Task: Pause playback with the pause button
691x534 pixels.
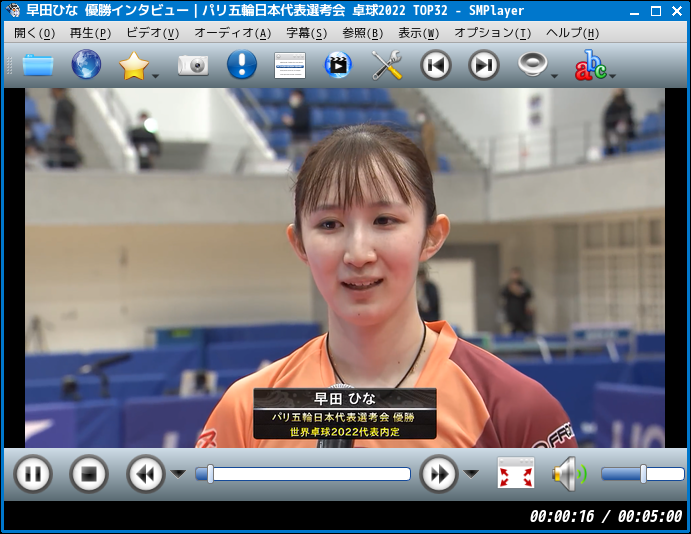Action: click(x=33, y=474)
